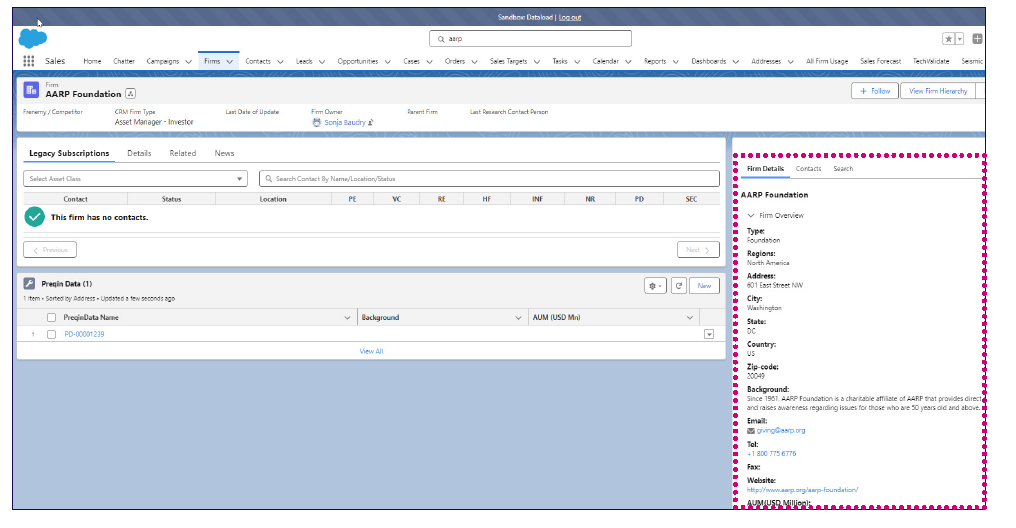Image resolution: width=1016 pixels, height=528 pixels.
Task: Go to the Home nav tab
Action: coord(92,61)
